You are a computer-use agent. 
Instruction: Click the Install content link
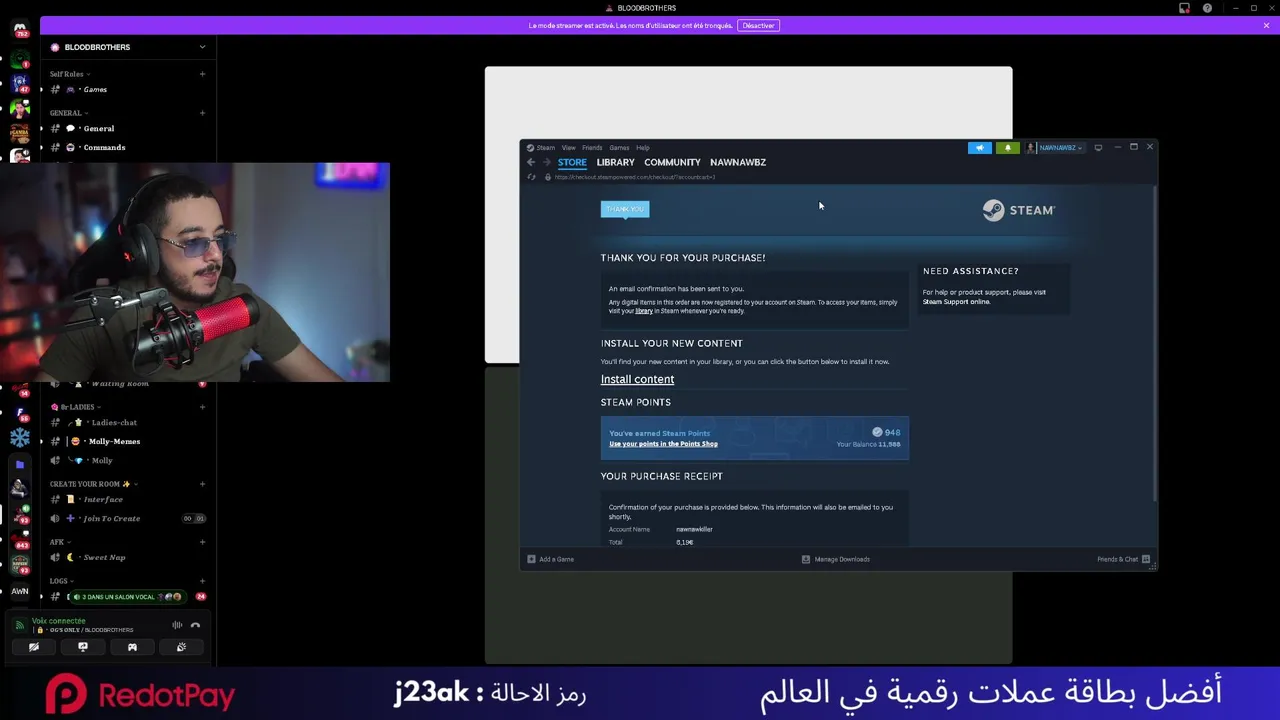coord(637,379)
